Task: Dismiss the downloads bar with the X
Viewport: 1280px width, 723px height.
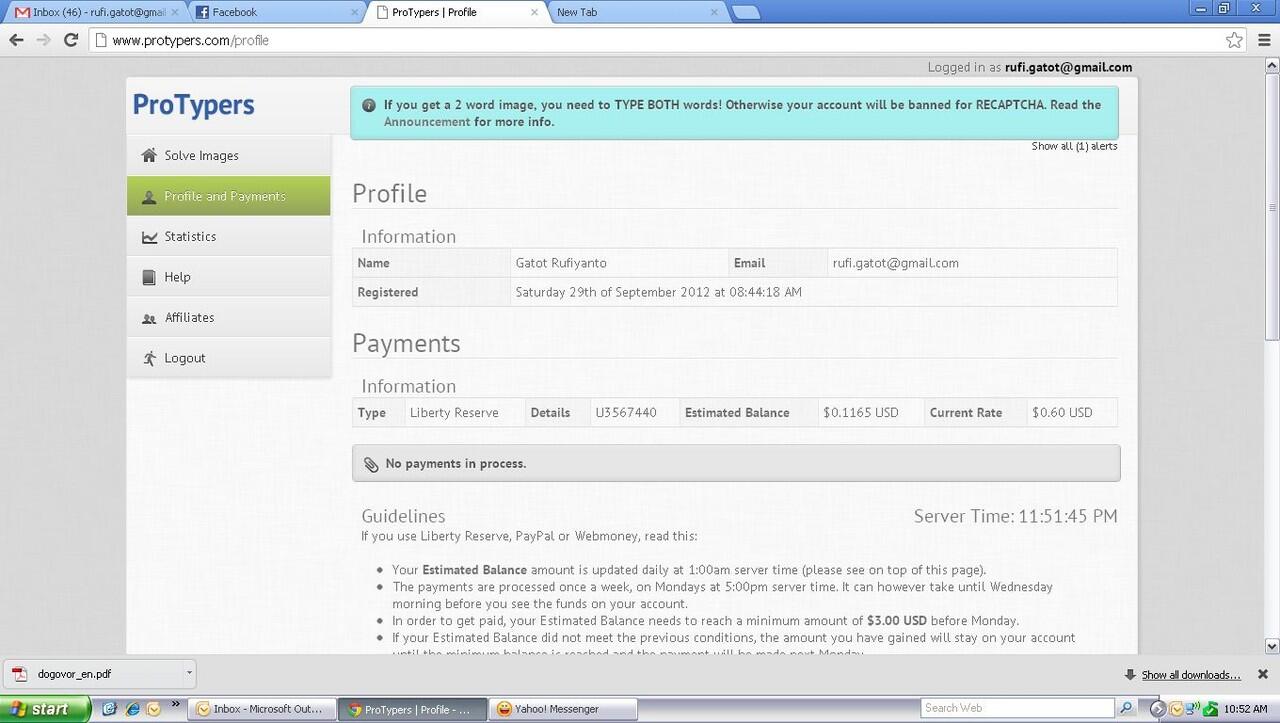Action: pyautogui.click(x=1262, y=675)
